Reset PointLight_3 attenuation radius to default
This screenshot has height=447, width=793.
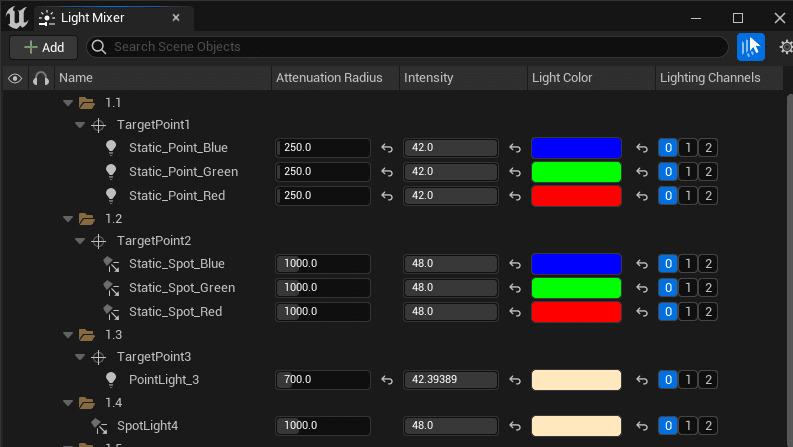pos(387,380)
